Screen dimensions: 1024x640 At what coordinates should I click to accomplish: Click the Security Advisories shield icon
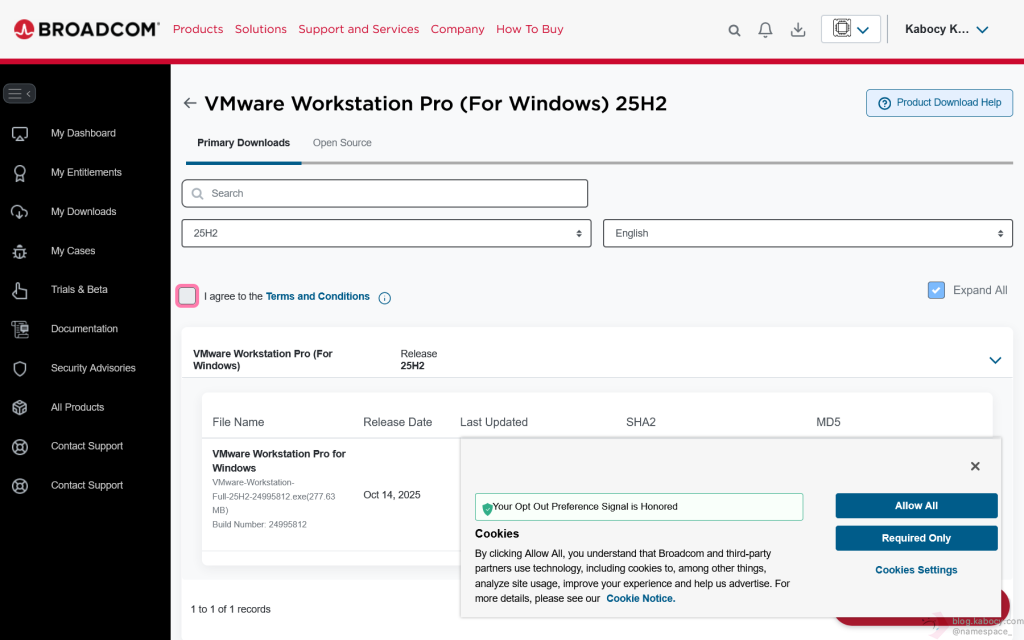point(19,369)
